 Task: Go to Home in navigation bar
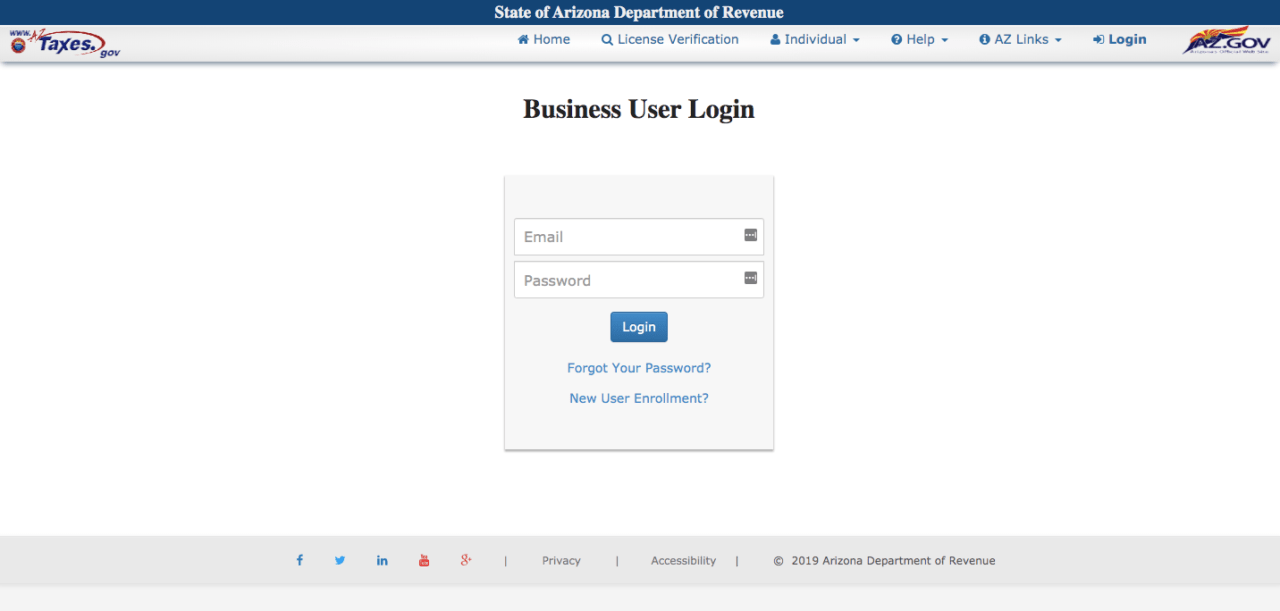(x=544, y=40)
